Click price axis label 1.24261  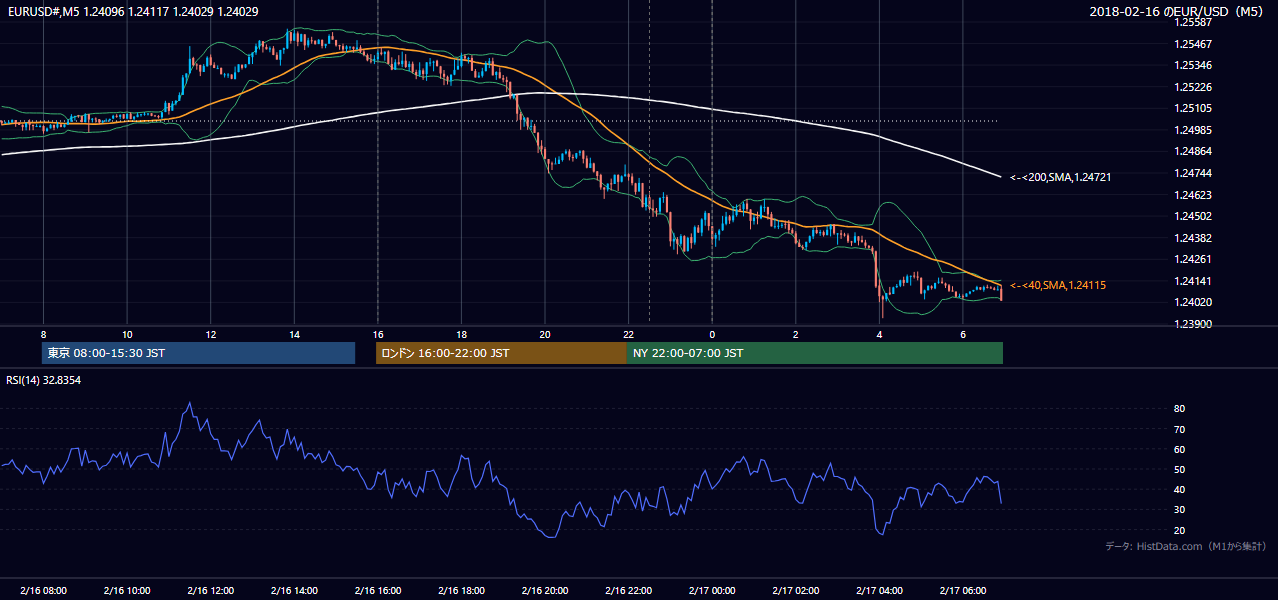(1193, 259)
